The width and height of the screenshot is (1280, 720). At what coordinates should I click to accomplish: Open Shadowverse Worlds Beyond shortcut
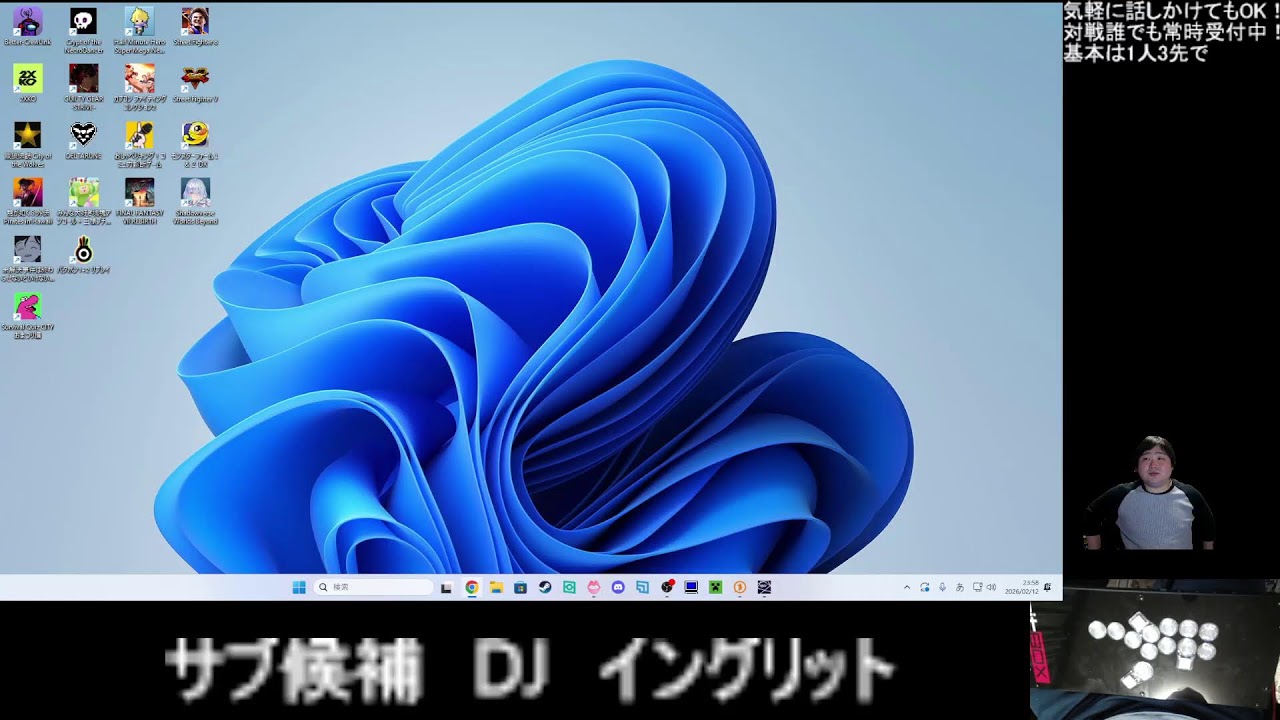point(195,200)
